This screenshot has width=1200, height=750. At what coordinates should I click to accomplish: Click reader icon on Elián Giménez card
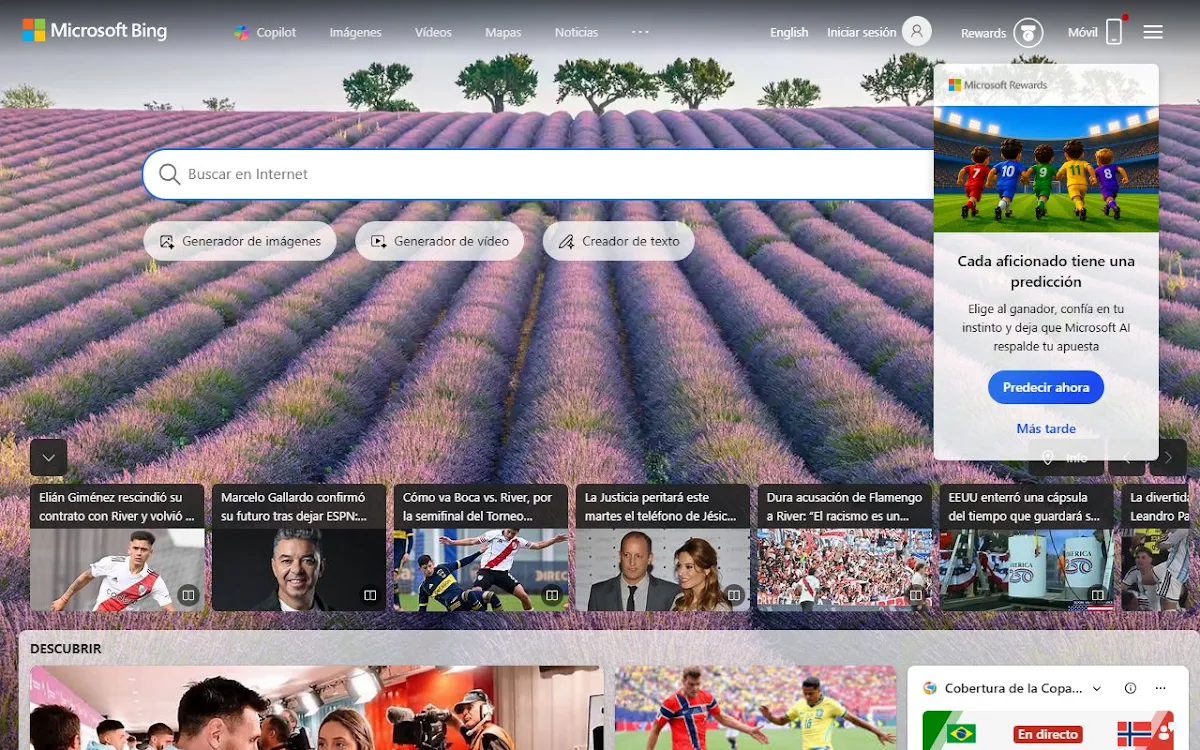click(x=187, y=595)
